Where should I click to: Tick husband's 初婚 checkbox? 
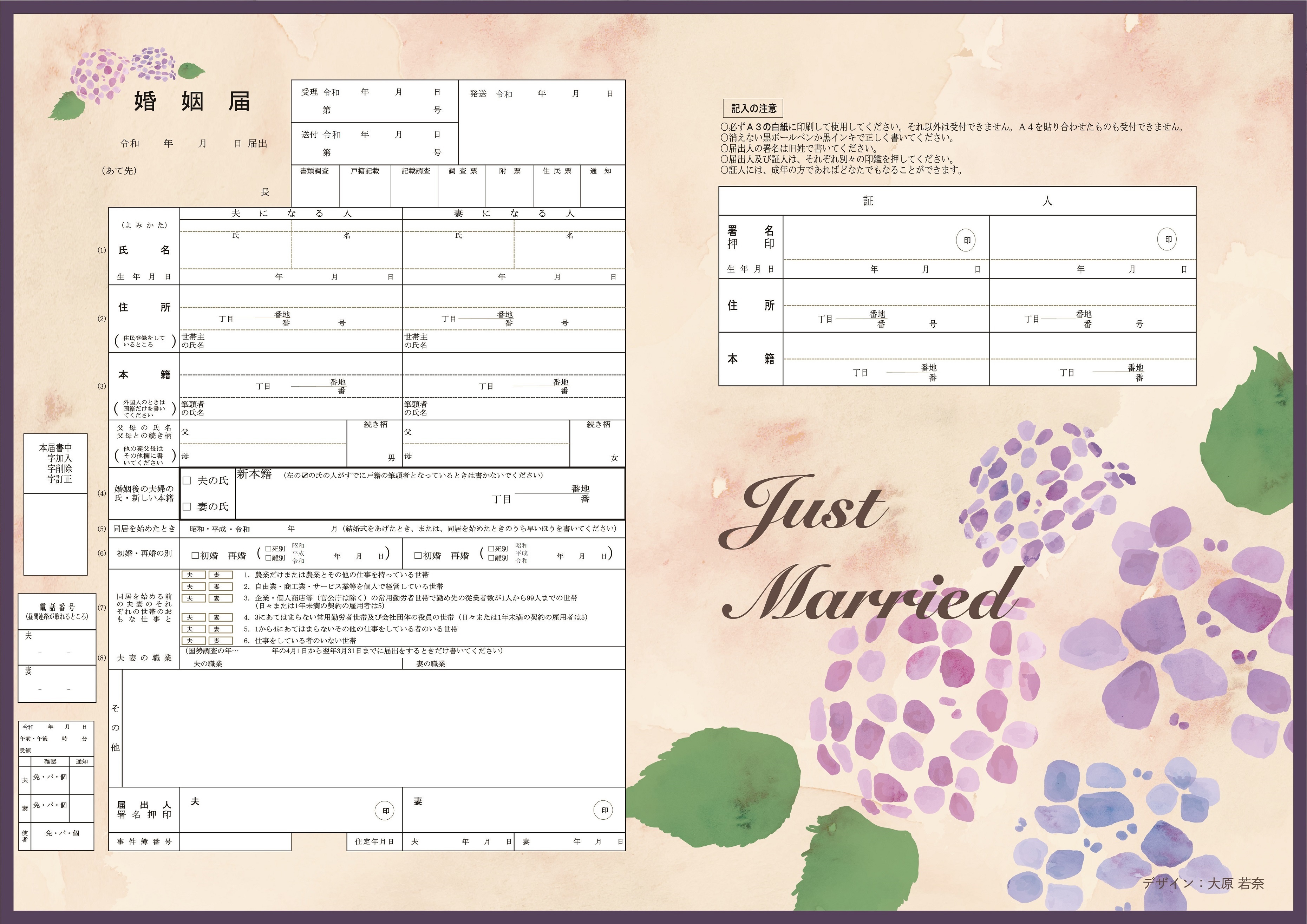coord(195,556)
